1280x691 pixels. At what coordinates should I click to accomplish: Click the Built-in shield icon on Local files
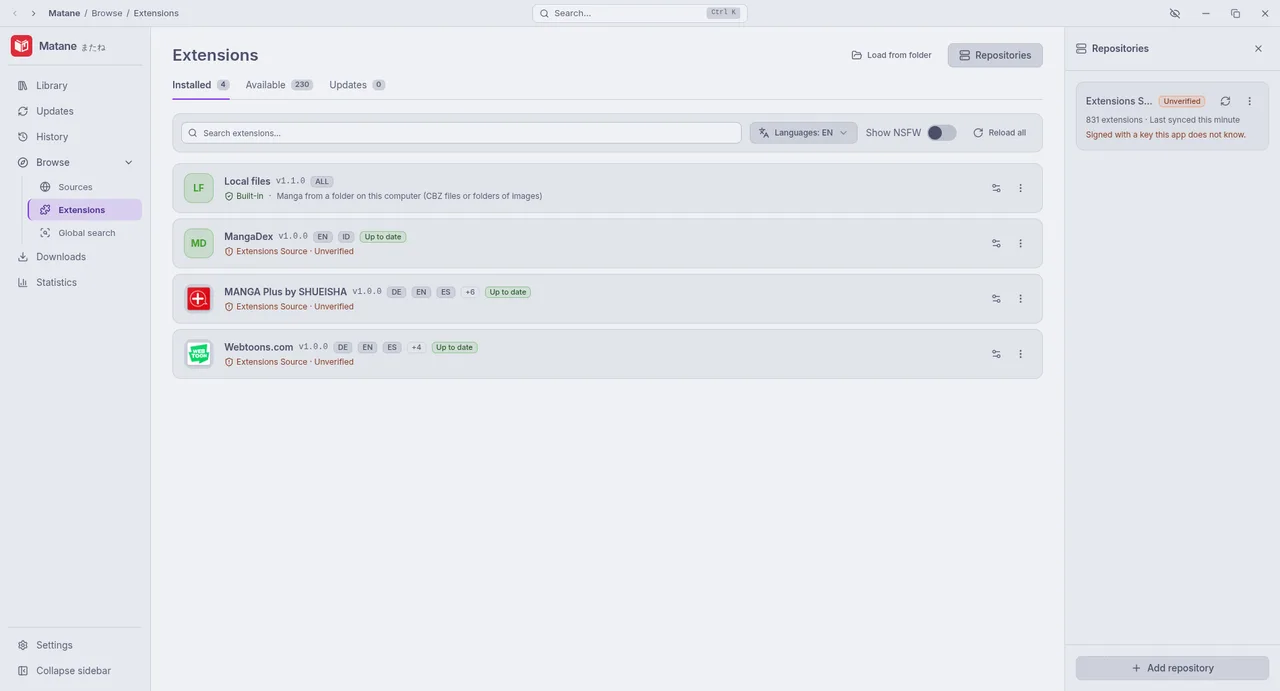pos(229,196)
